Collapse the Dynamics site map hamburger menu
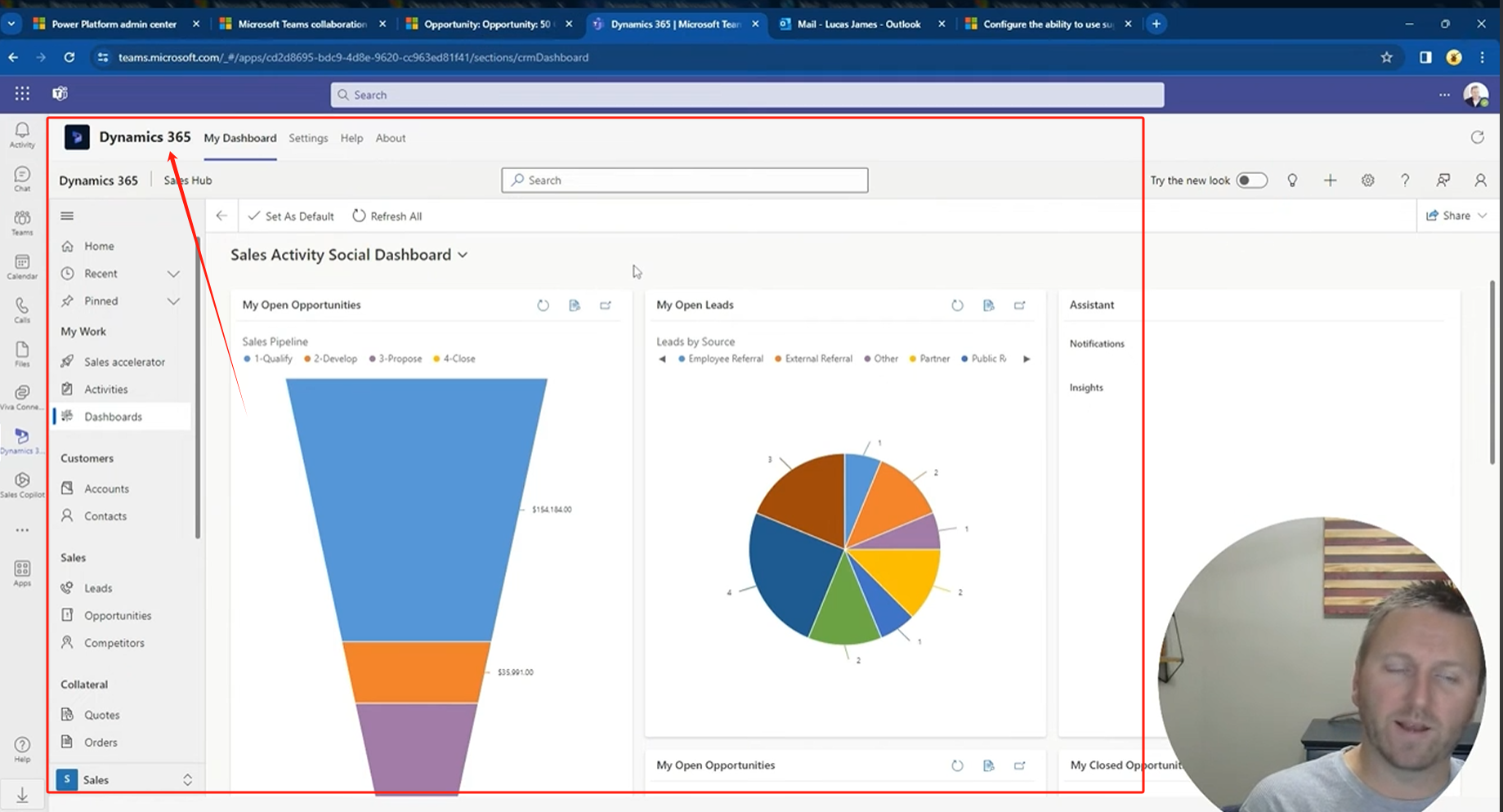Image resolution: width=1503 pixels, height=812 pixels. 67,216
